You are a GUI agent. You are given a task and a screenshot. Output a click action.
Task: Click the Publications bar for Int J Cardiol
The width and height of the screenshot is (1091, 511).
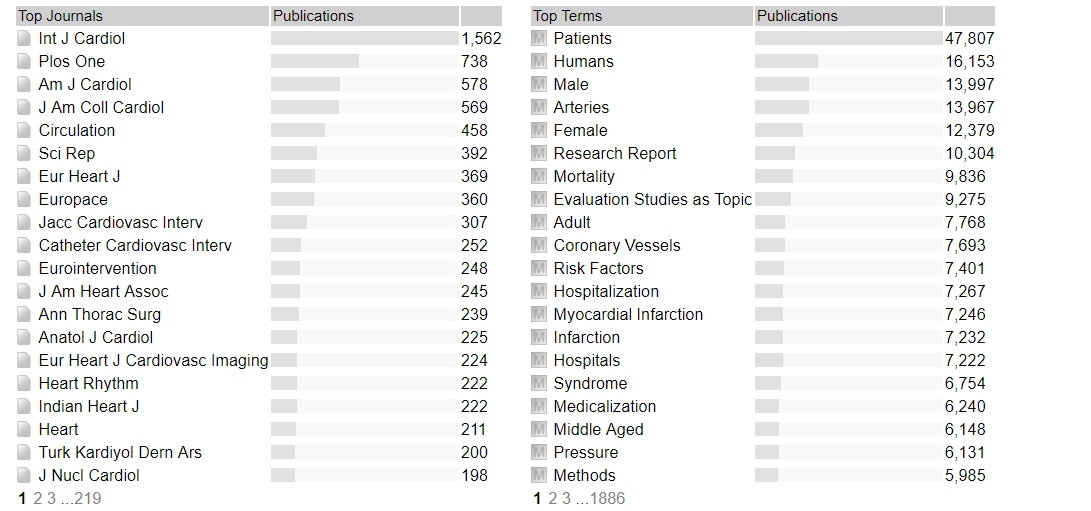[364, 39]
